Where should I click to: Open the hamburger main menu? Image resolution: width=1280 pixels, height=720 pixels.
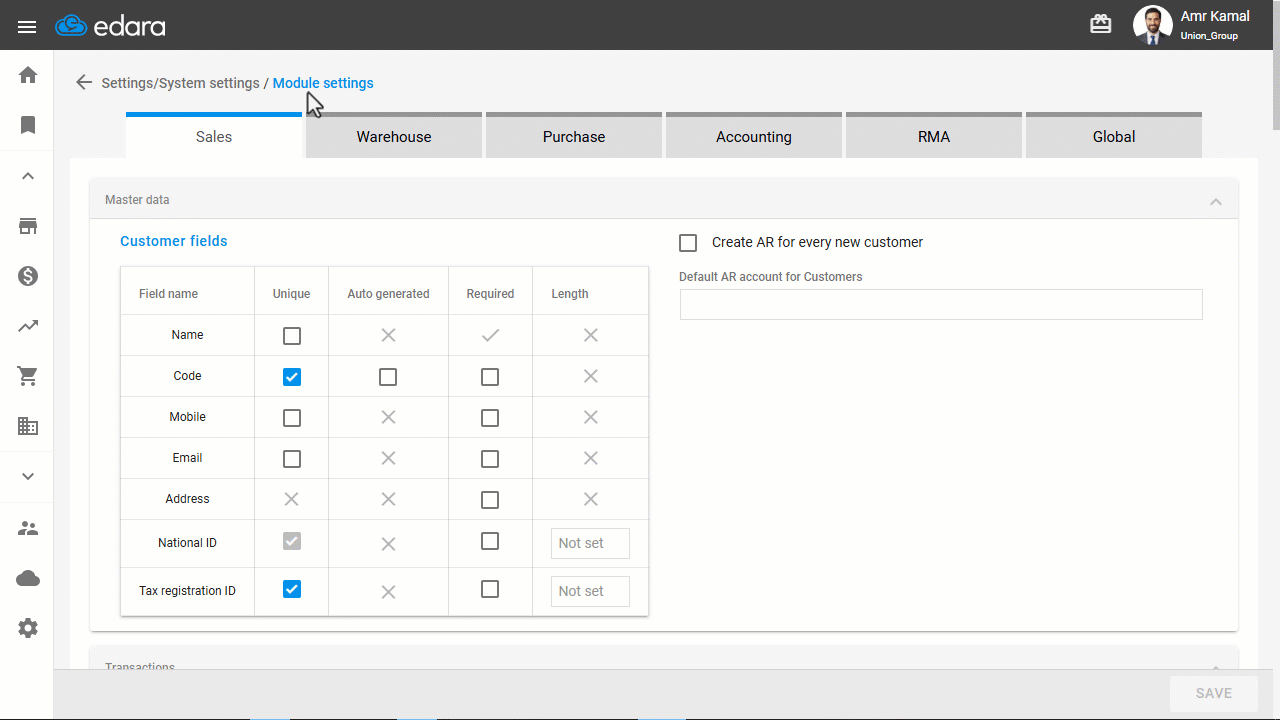click(27, 26)
